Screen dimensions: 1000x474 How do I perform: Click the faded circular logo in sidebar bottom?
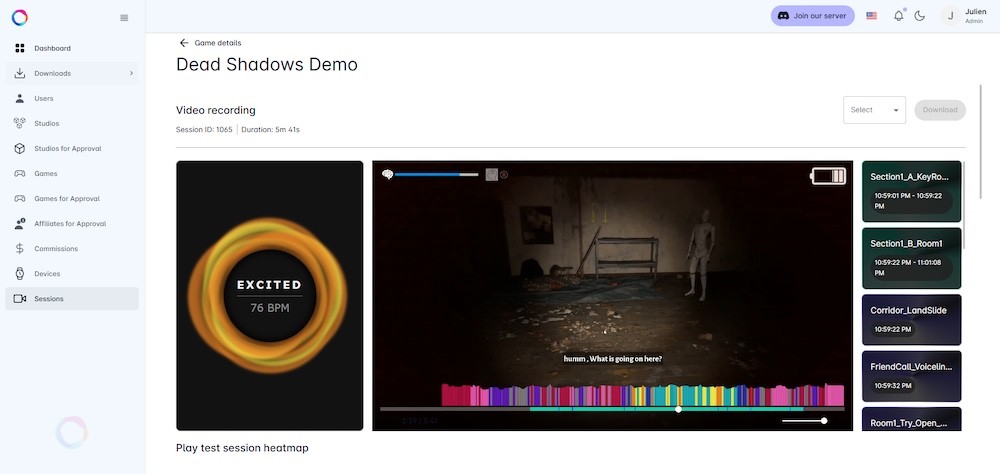(x=71, y=433)
